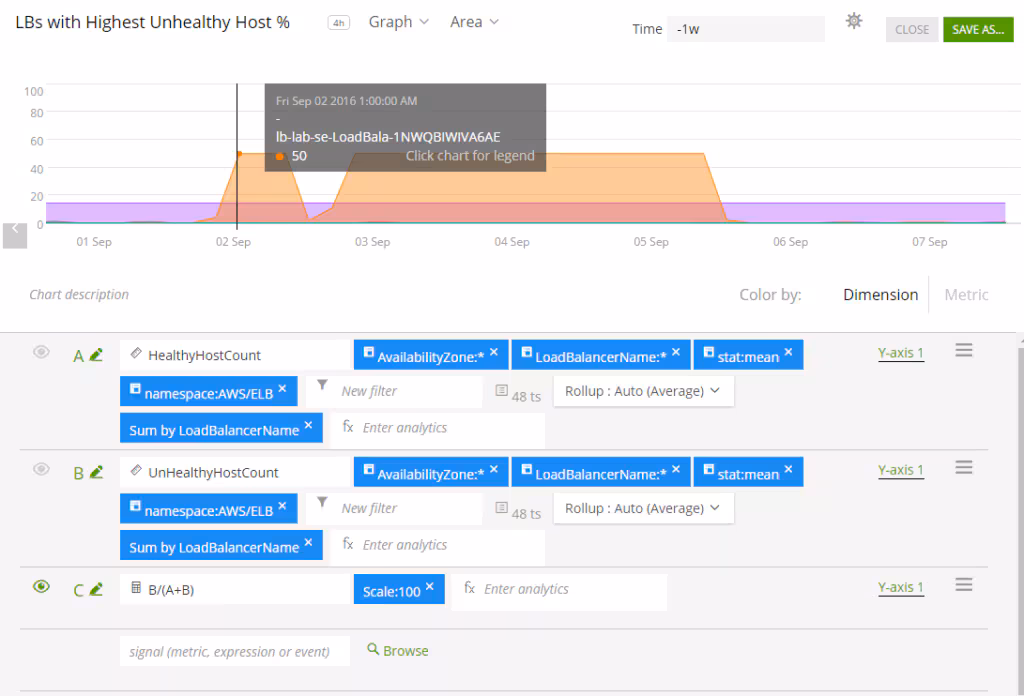The image size is (1024, 696).
Task: Switch Color by to Metric
Action: (x=966, y=295)
